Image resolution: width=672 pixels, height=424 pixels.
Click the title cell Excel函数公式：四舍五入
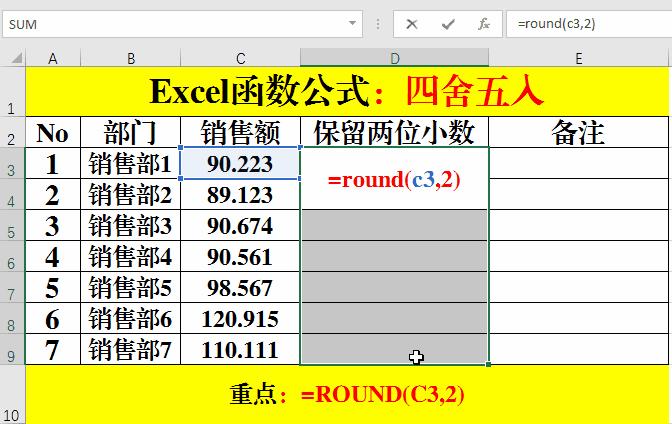coord(347,91)
